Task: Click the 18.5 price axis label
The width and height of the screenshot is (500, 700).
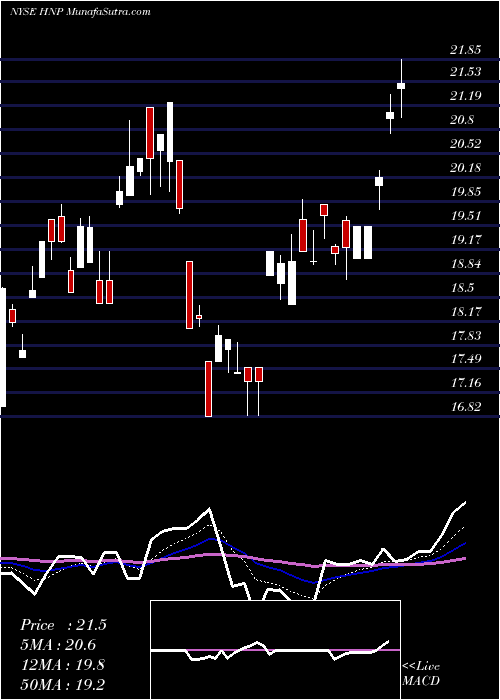Action: (x=462, y=288)
